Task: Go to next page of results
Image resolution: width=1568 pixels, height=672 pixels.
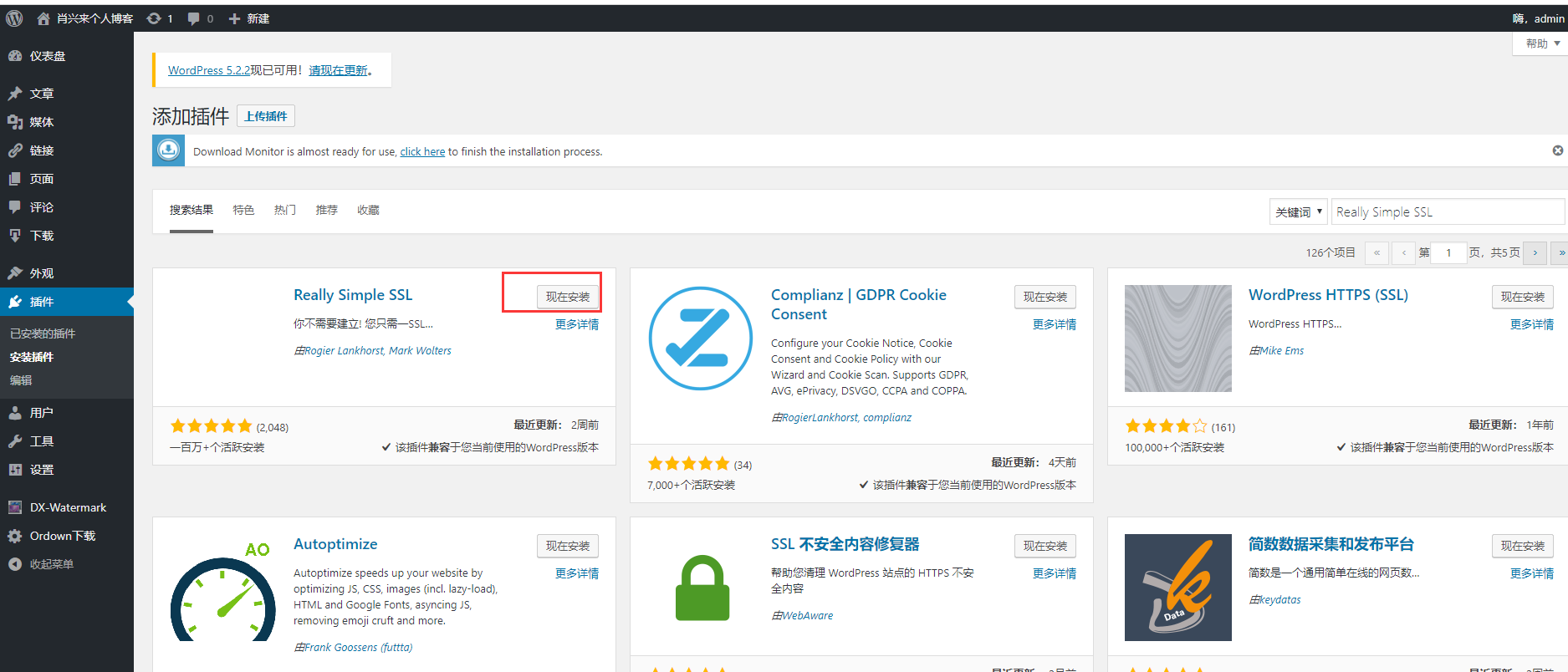Action: point(1535,252)
